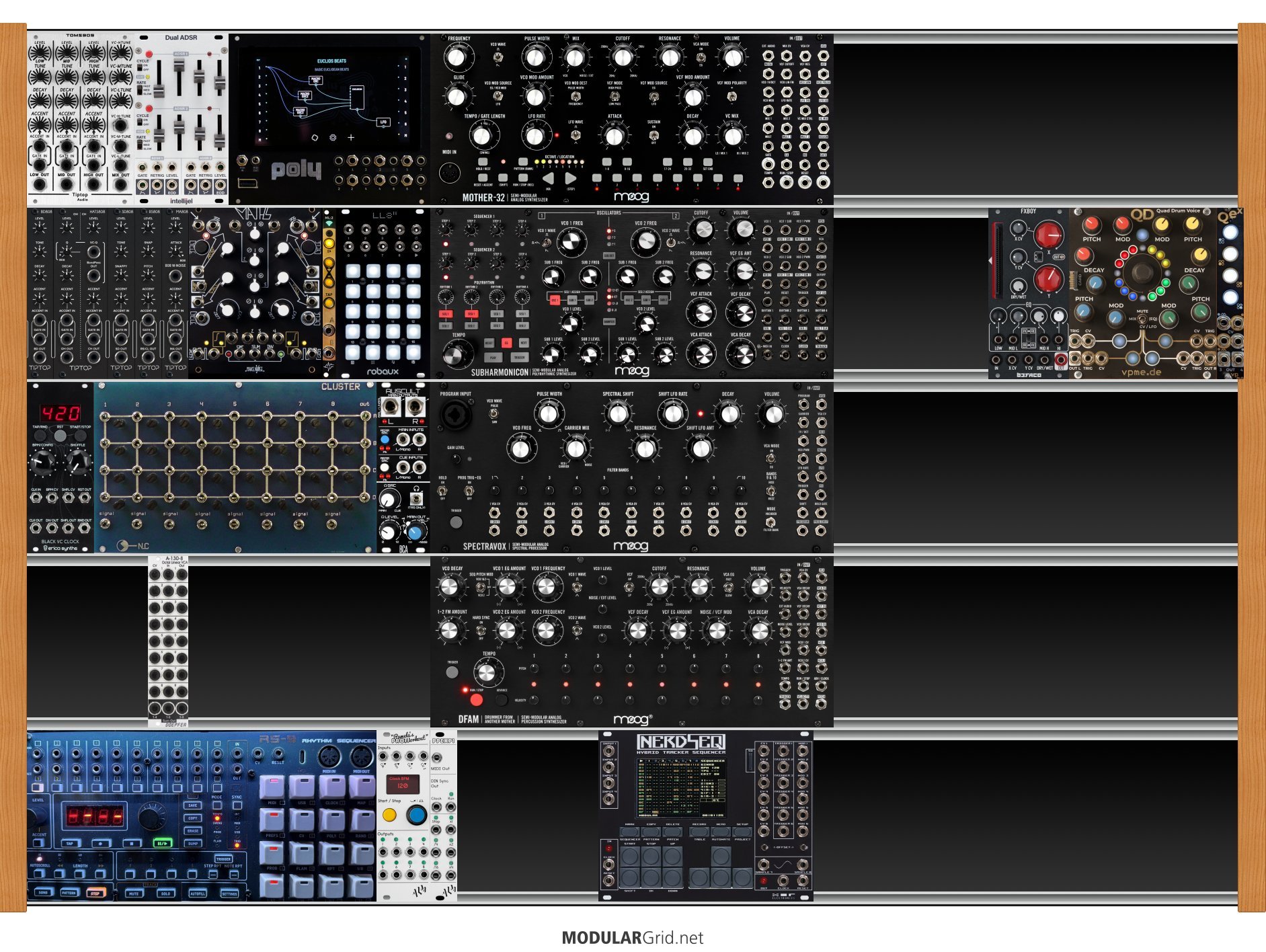Viewport: 1266px width, 952px height.
Task: Click the Spectravox PROGRAM INPUT jack
Action: pyautogui.click(x=455, y=414)
